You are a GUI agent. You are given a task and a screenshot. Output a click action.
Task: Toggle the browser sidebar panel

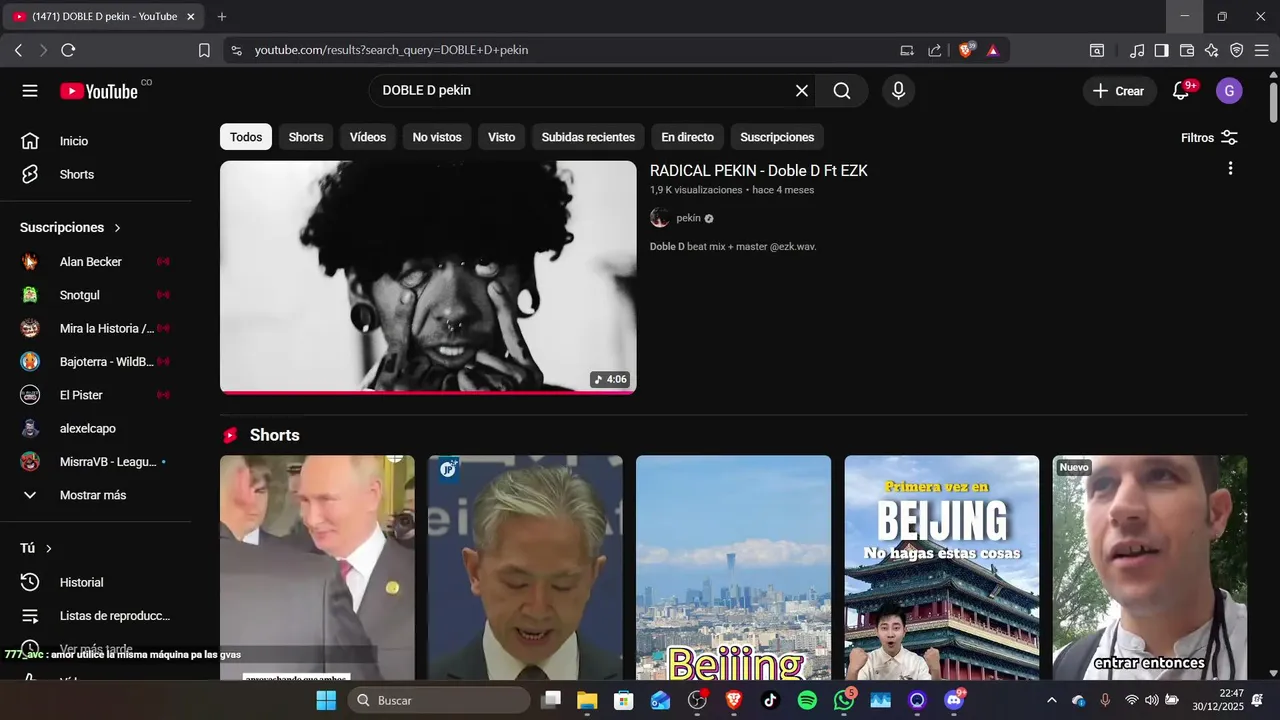pyautogui.click(x=1161, y=50)
